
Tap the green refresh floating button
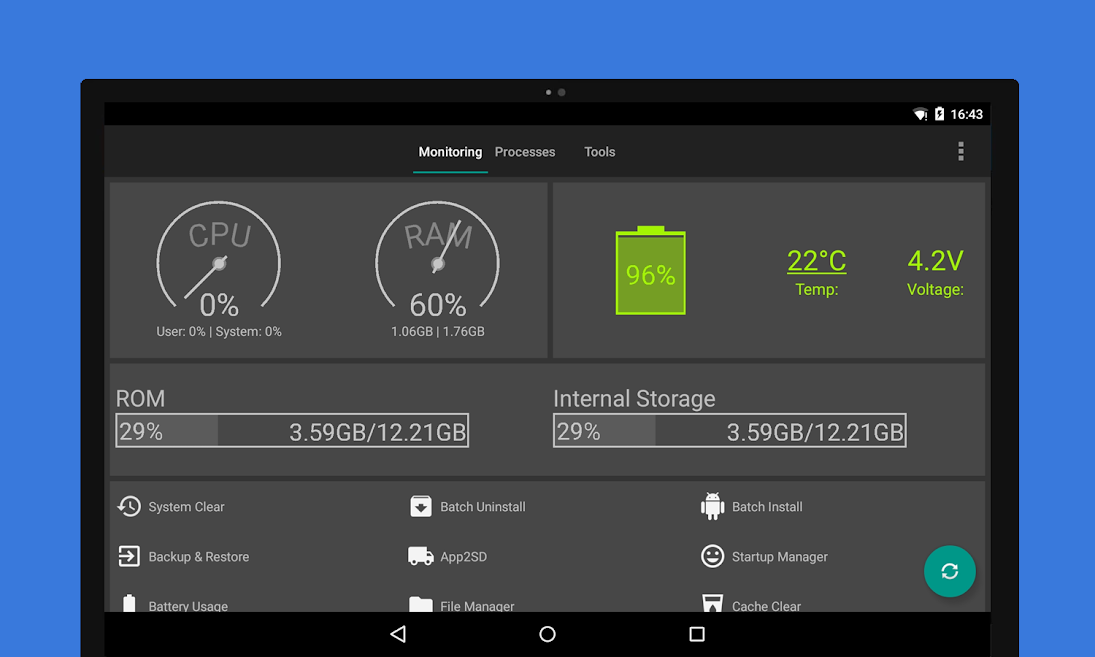pos(949,571)
